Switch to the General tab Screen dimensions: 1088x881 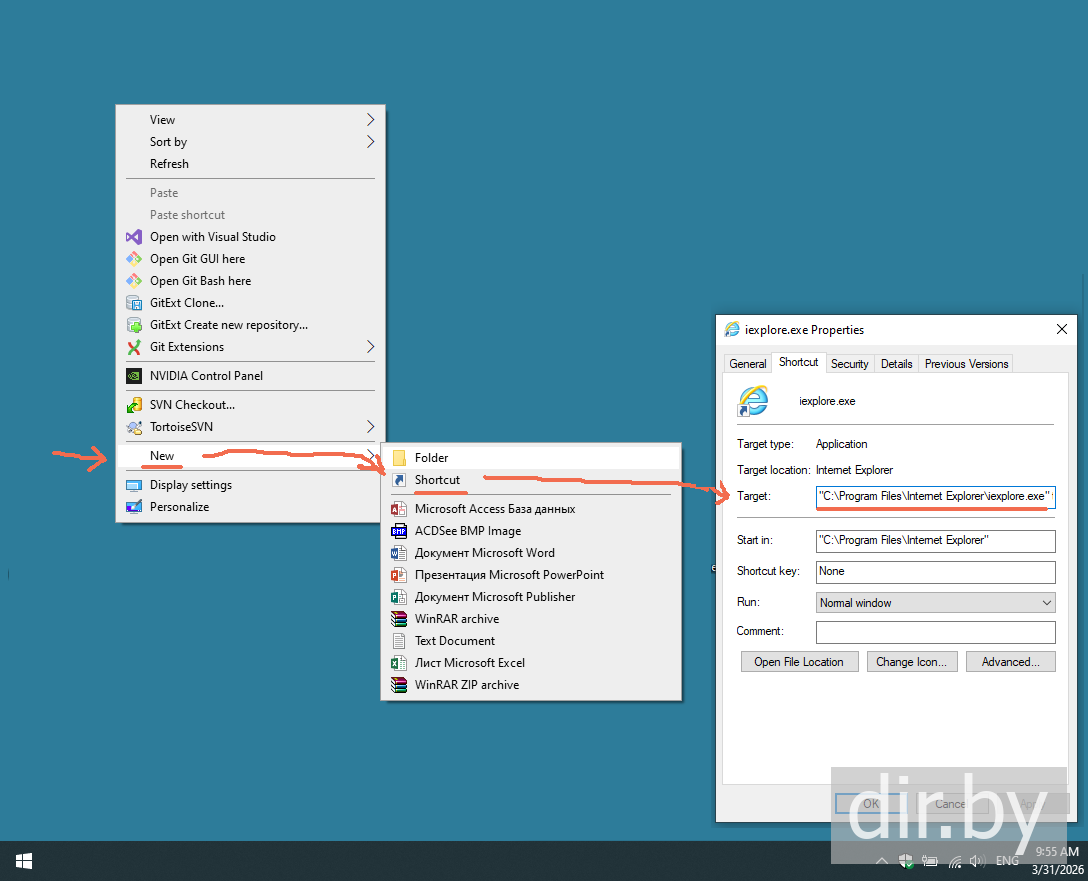pos(747,363)
